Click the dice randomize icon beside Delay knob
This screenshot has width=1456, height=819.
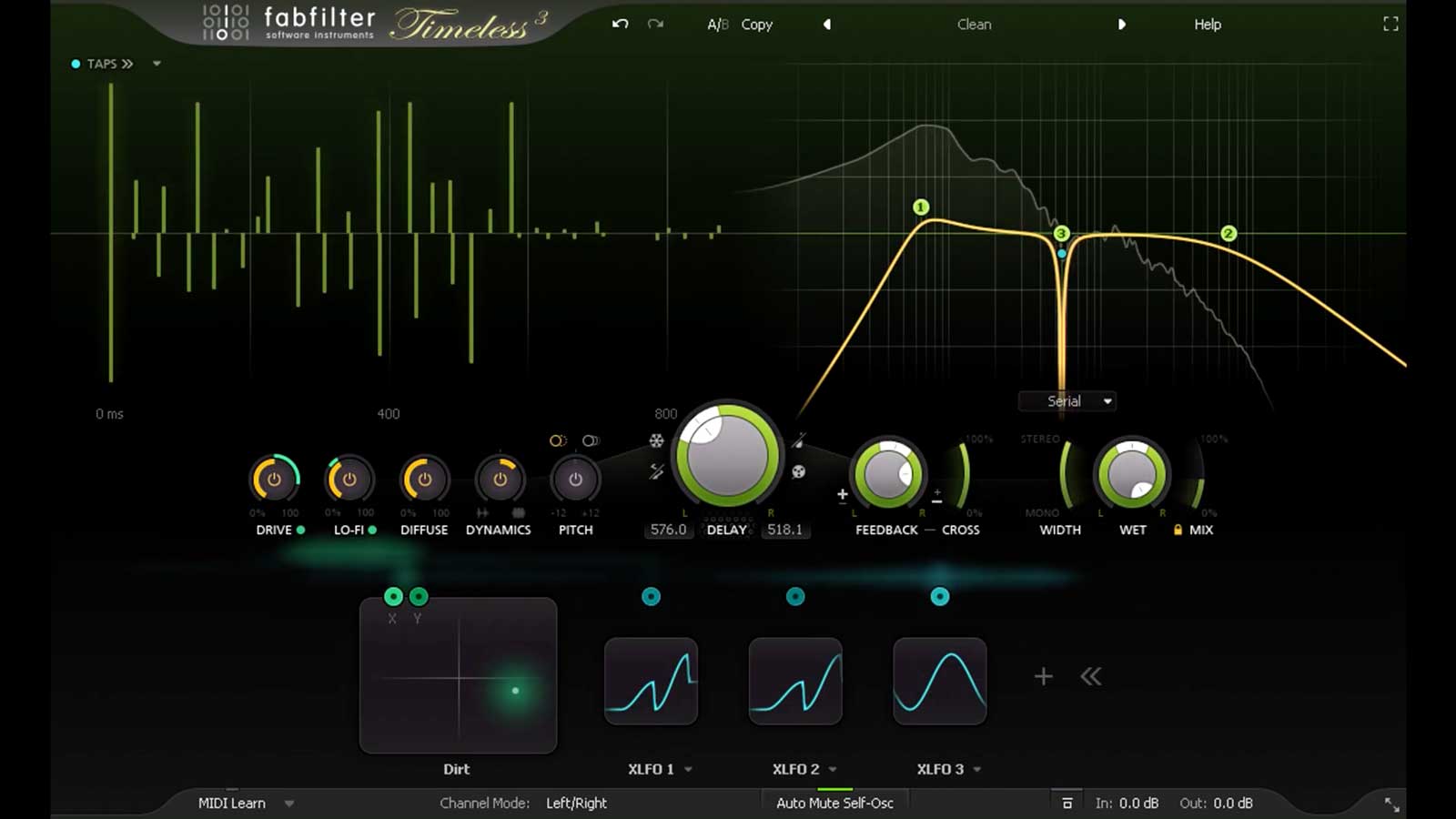pos(798,470)
